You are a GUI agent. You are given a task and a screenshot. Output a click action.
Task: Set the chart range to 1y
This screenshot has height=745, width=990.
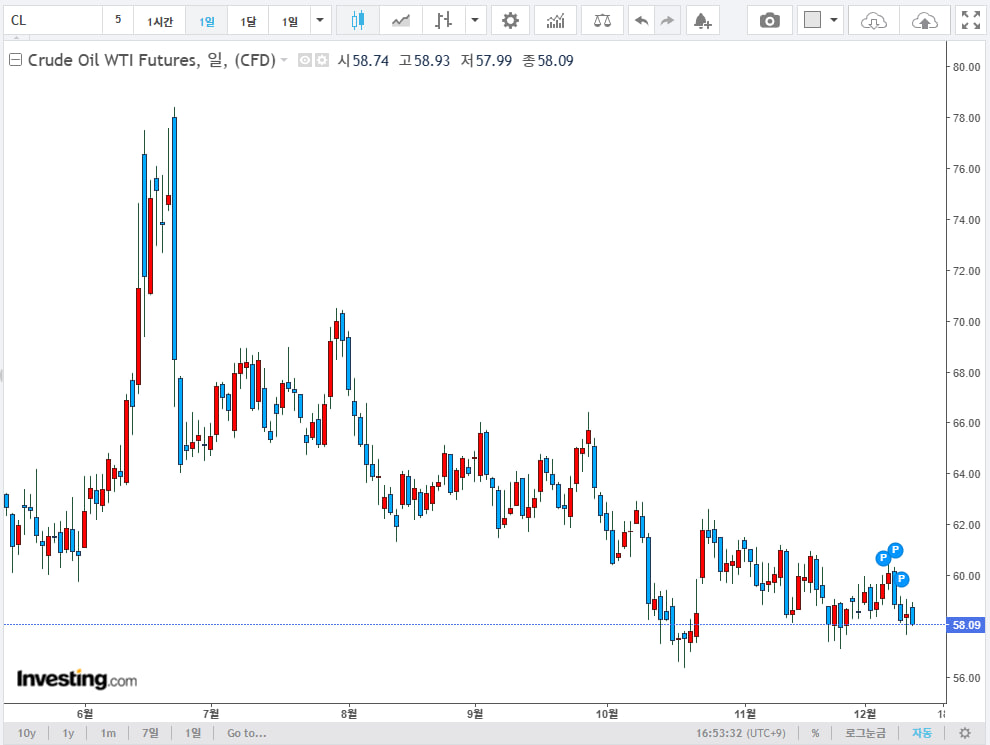68,733
